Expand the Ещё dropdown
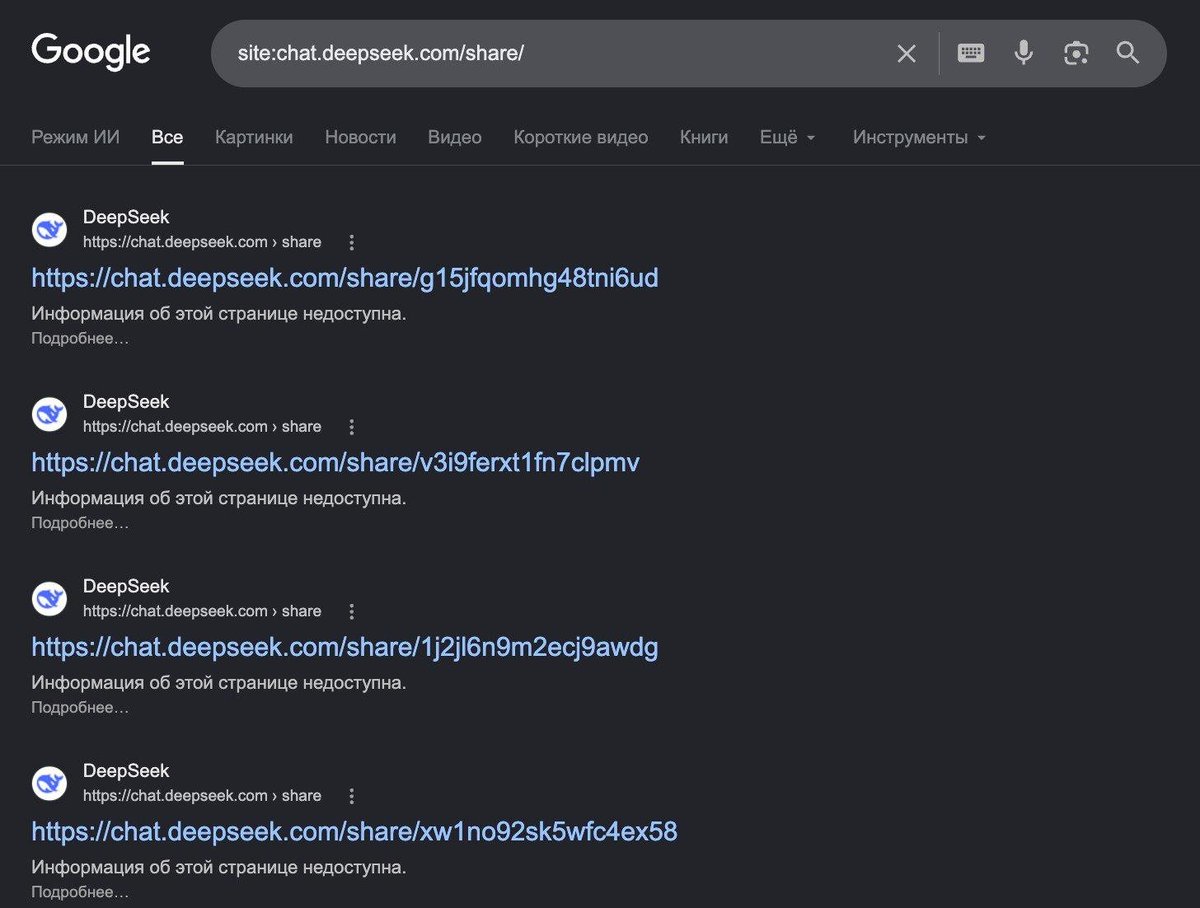This screenshot has height=908, width=1200. click(x=788, y=137)
